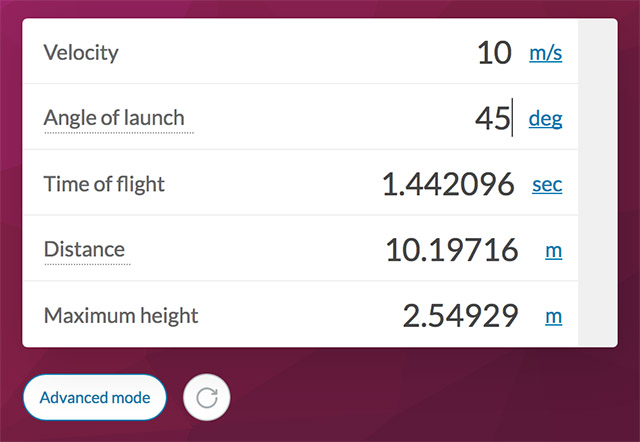Reset all fields via round refresh button

pyautogui.click(x=207, y=398)
